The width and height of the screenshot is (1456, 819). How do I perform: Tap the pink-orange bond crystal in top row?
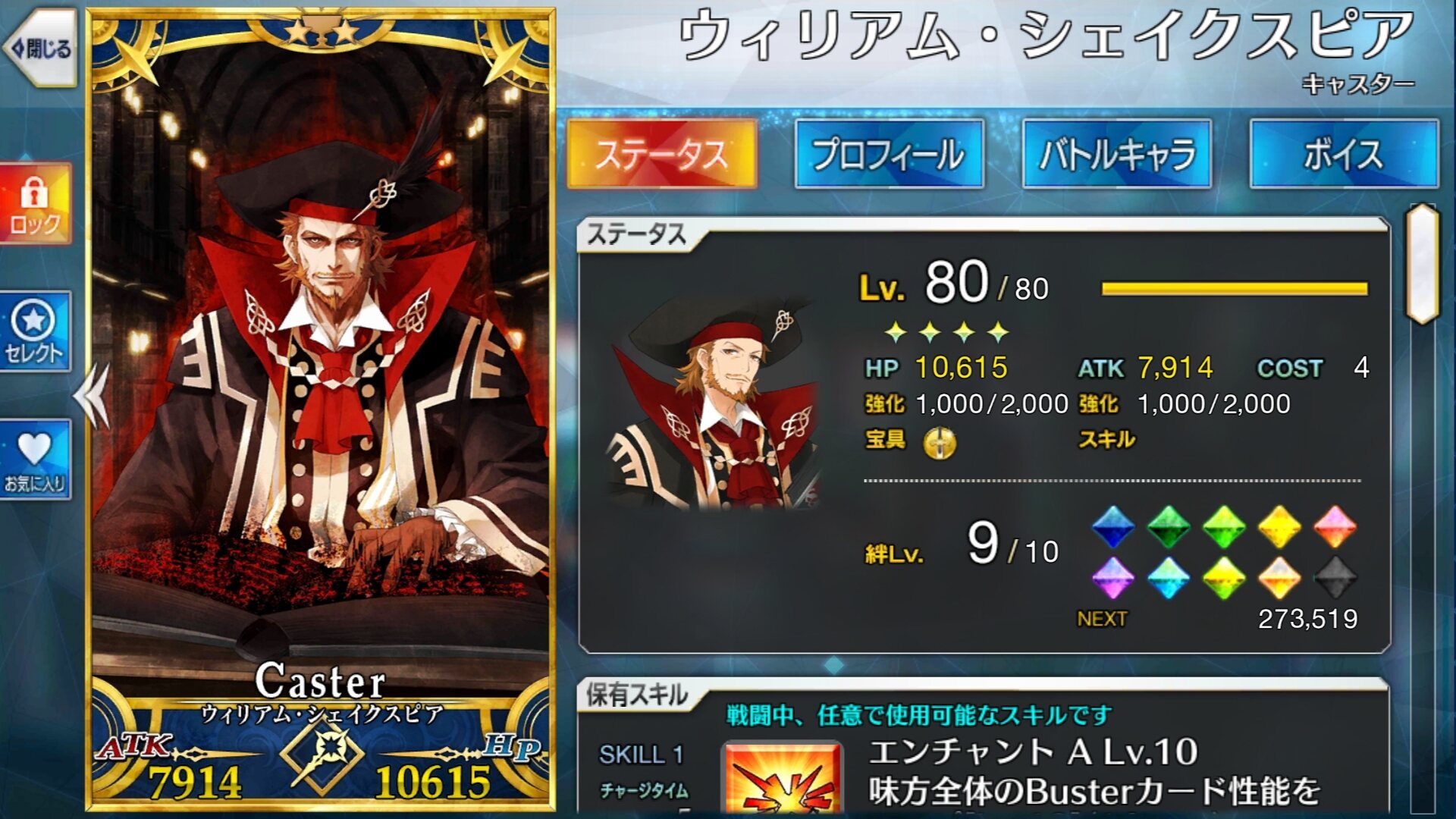pyautogui.click(x=1335, y=526)
